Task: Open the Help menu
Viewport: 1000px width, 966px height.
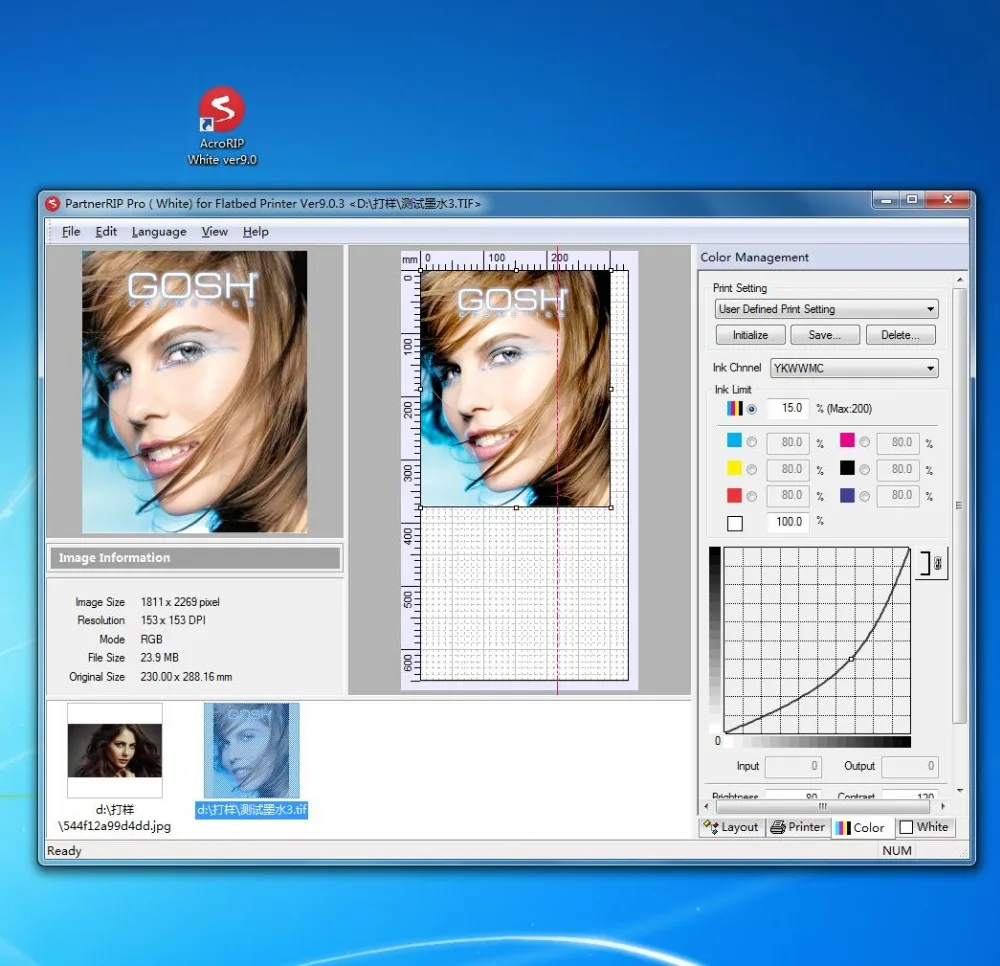Action: [x=255, y=231]
